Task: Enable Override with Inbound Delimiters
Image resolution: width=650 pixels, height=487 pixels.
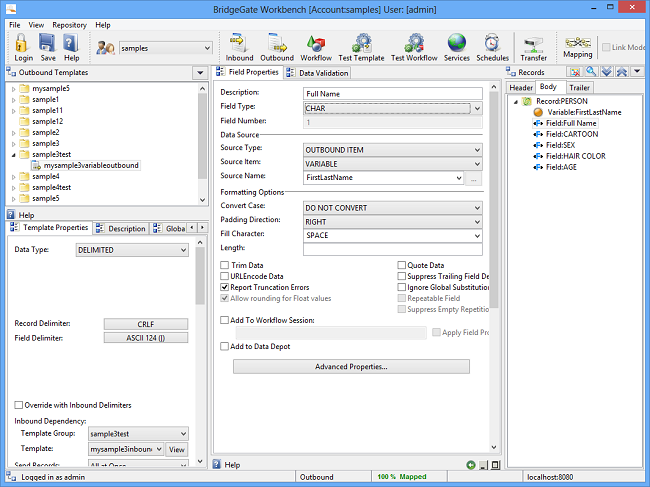Action: [x=19, y=405]
